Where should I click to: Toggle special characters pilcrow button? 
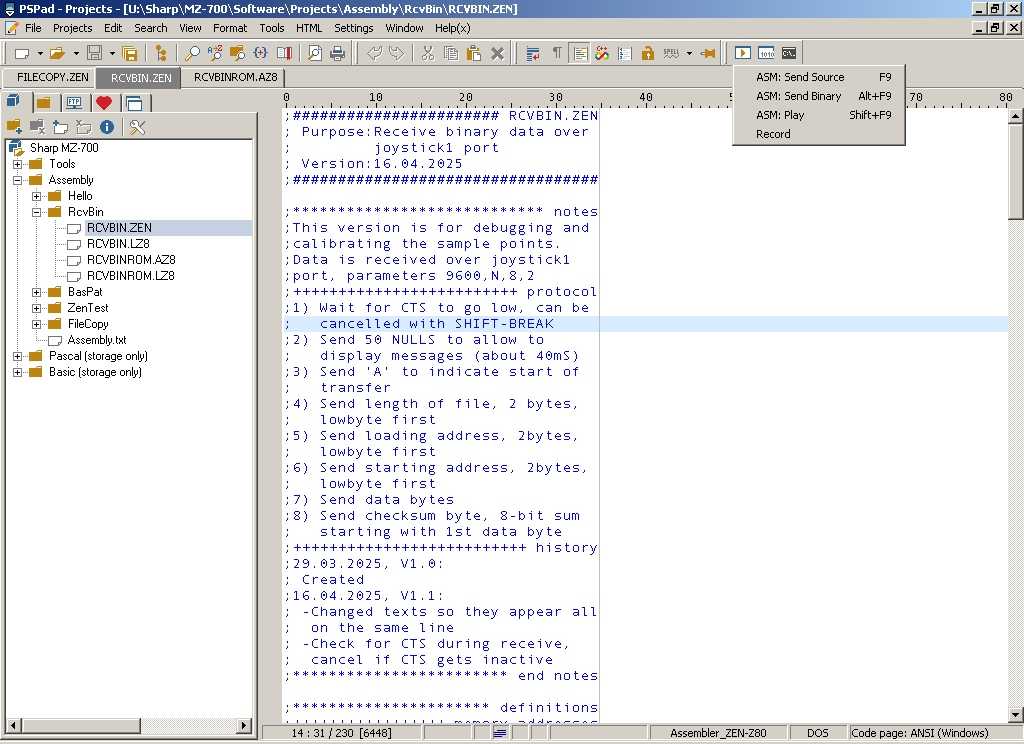tap(557, 54)
